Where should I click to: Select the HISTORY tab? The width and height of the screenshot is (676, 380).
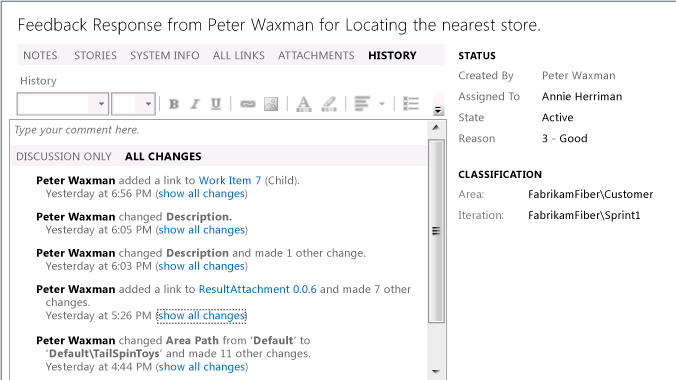coord(392,55)
